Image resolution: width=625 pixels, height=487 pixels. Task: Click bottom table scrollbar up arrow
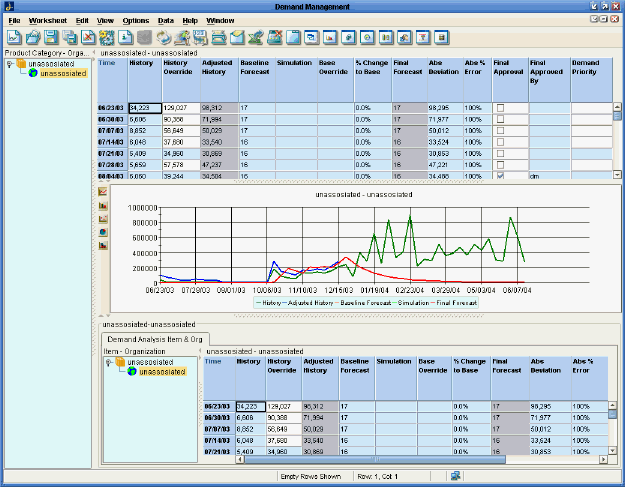[x=613, y=406]
